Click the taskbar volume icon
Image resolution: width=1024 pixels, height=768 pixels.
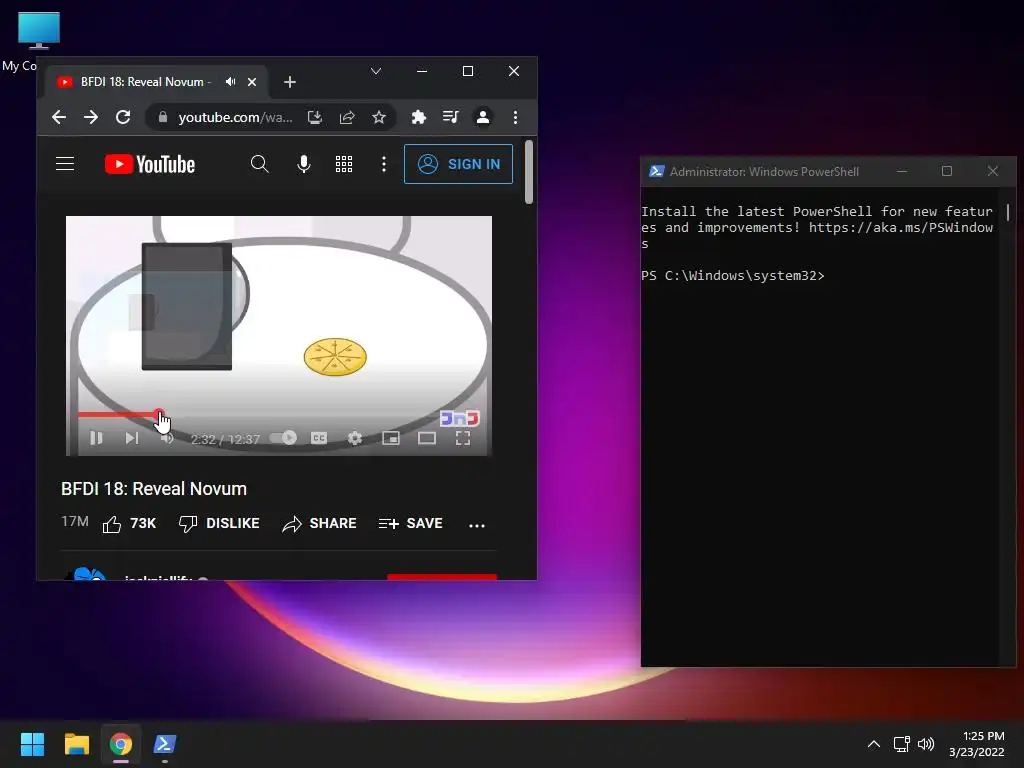coord(926,744)
